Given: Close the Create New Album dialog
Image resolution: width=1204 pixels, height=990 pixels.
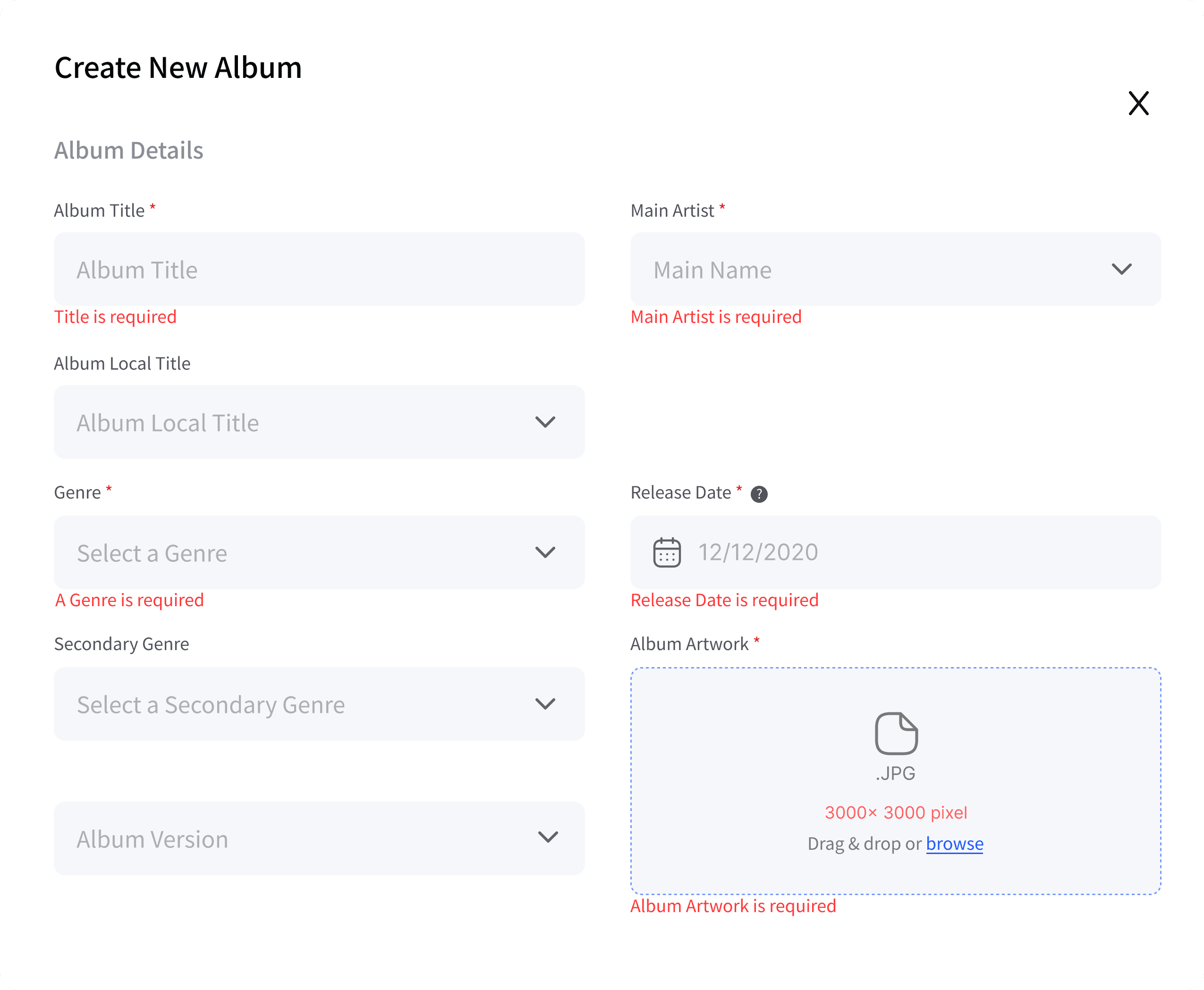Looking at the screenshot, I should (1138, 103).
